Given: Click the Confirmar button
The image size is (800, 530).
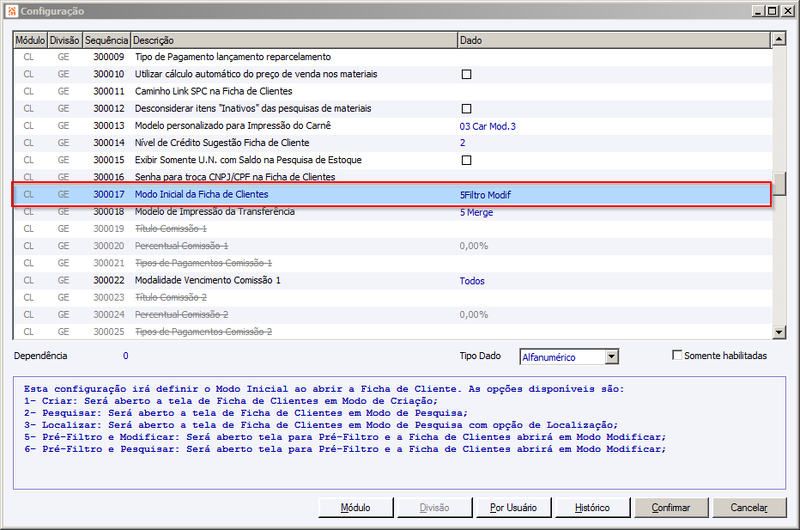Looking at the screenshot, I should tap(670, 508).
